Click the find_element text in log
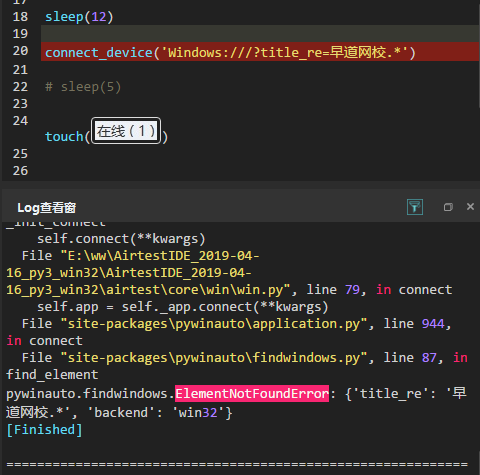 52,375
